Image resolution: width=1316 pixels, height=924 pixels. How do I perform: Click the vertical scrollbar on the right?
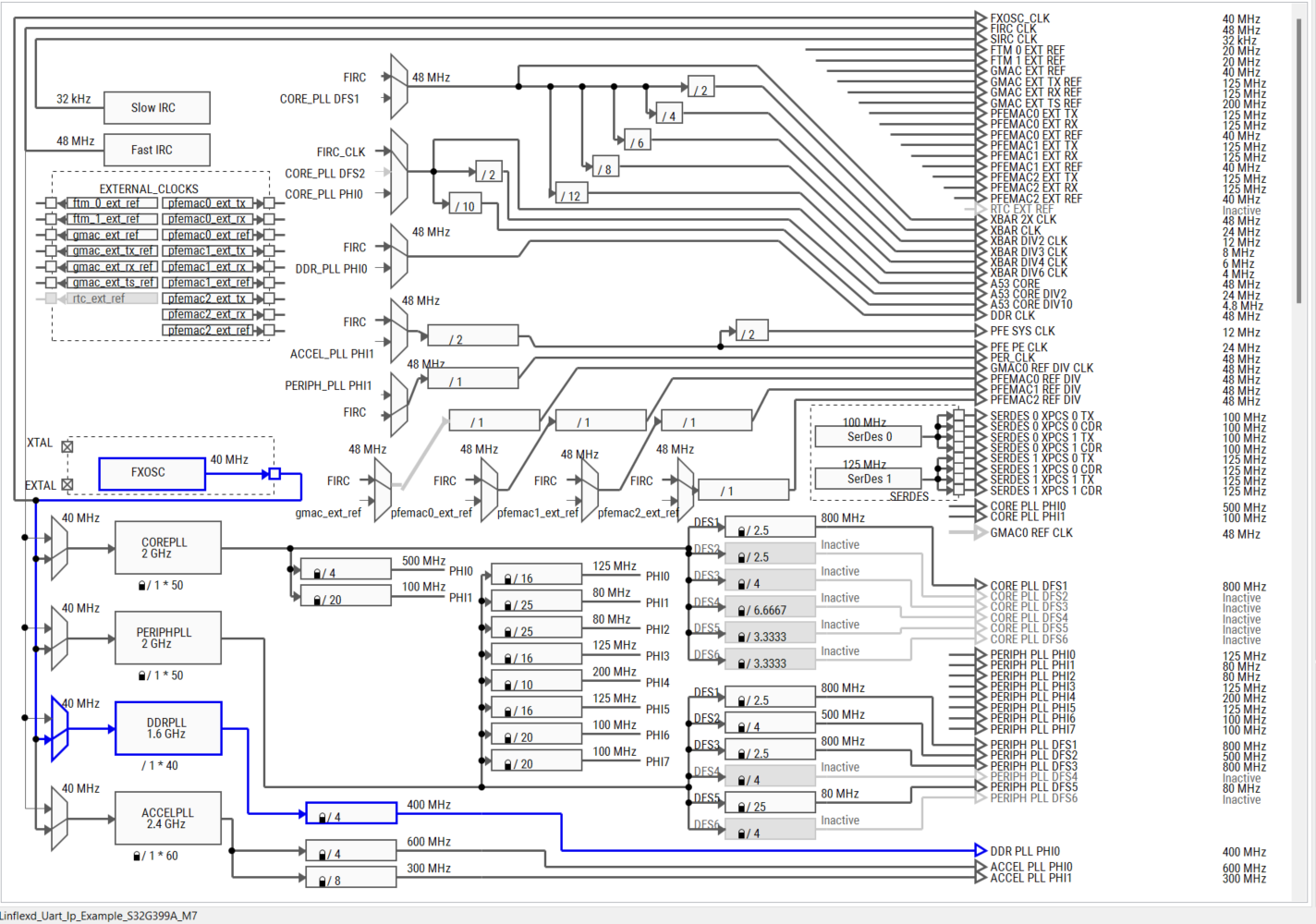point(1299,162)
